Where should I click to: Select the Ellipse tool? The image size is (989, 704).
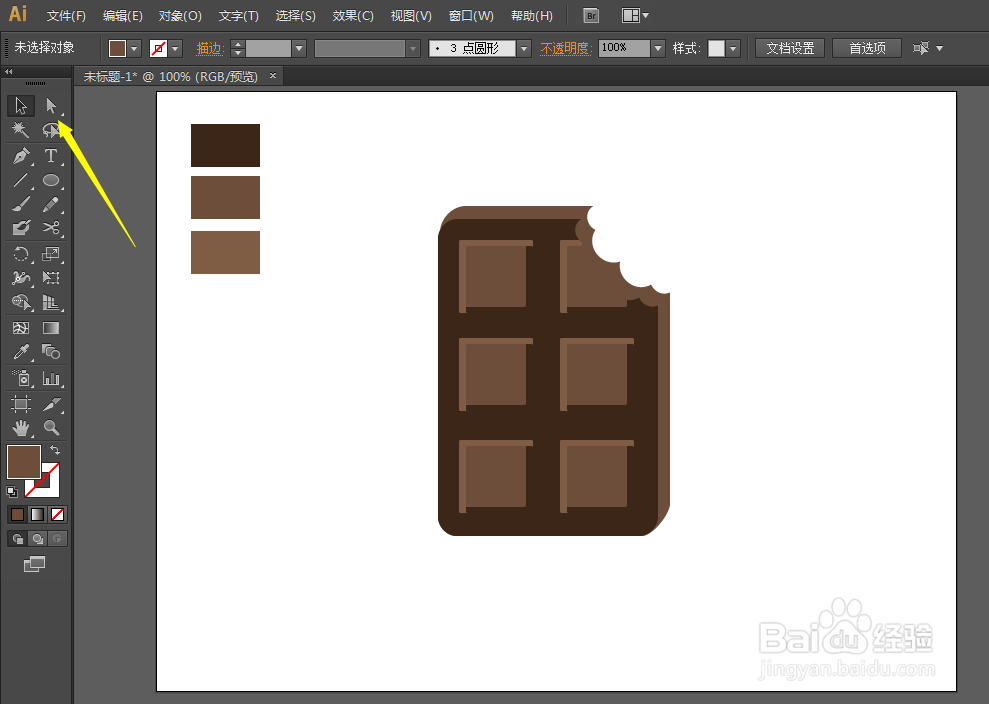tap(51, 180)
